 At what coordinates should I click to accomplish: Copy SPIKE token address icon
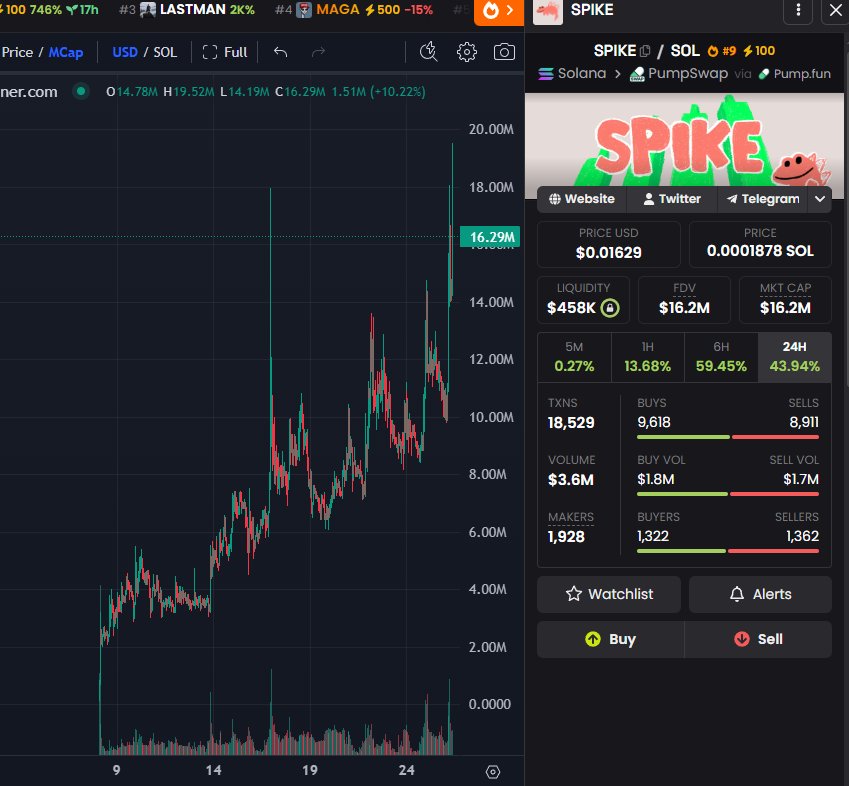click(644, 51)
